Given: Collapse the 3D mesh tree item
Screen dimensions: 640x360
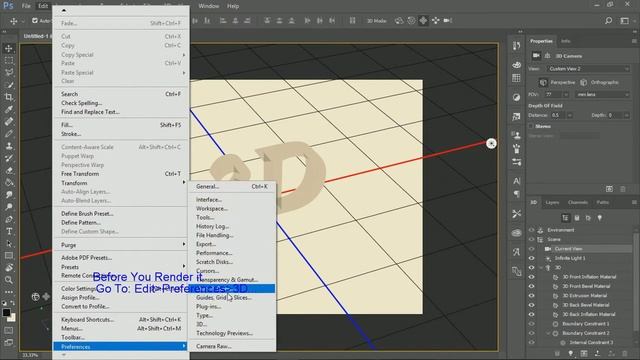Looking at the screenshot, I should pos(541,268).
